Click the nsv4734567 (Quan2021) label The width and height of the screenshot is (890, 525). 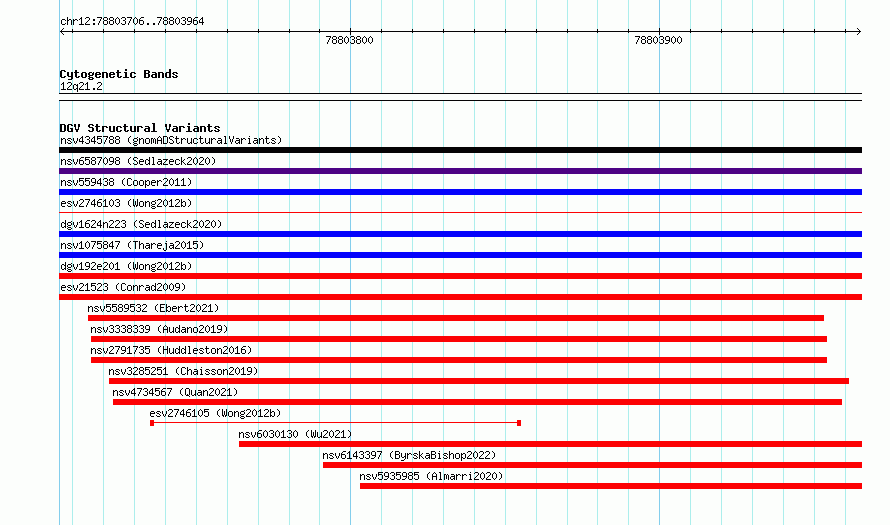[175, 392]
